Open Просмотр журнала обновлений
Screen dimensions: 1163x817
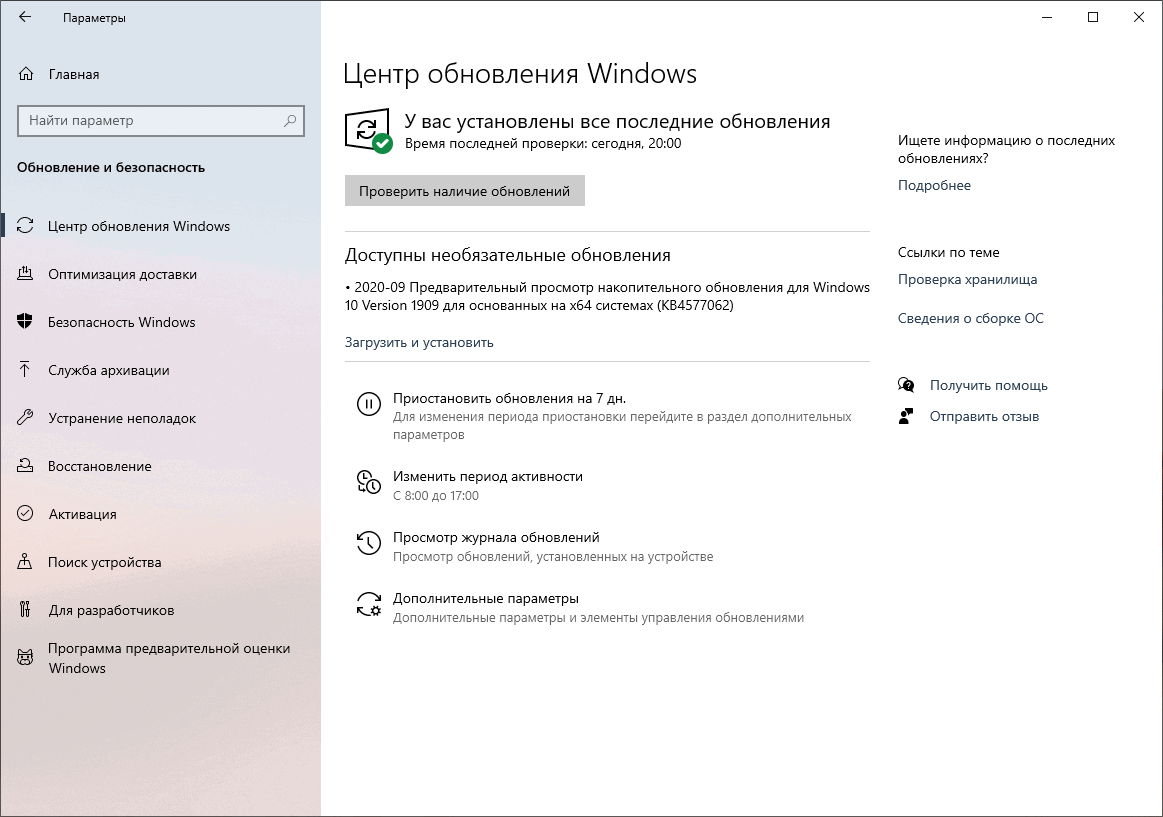(369, 543)
